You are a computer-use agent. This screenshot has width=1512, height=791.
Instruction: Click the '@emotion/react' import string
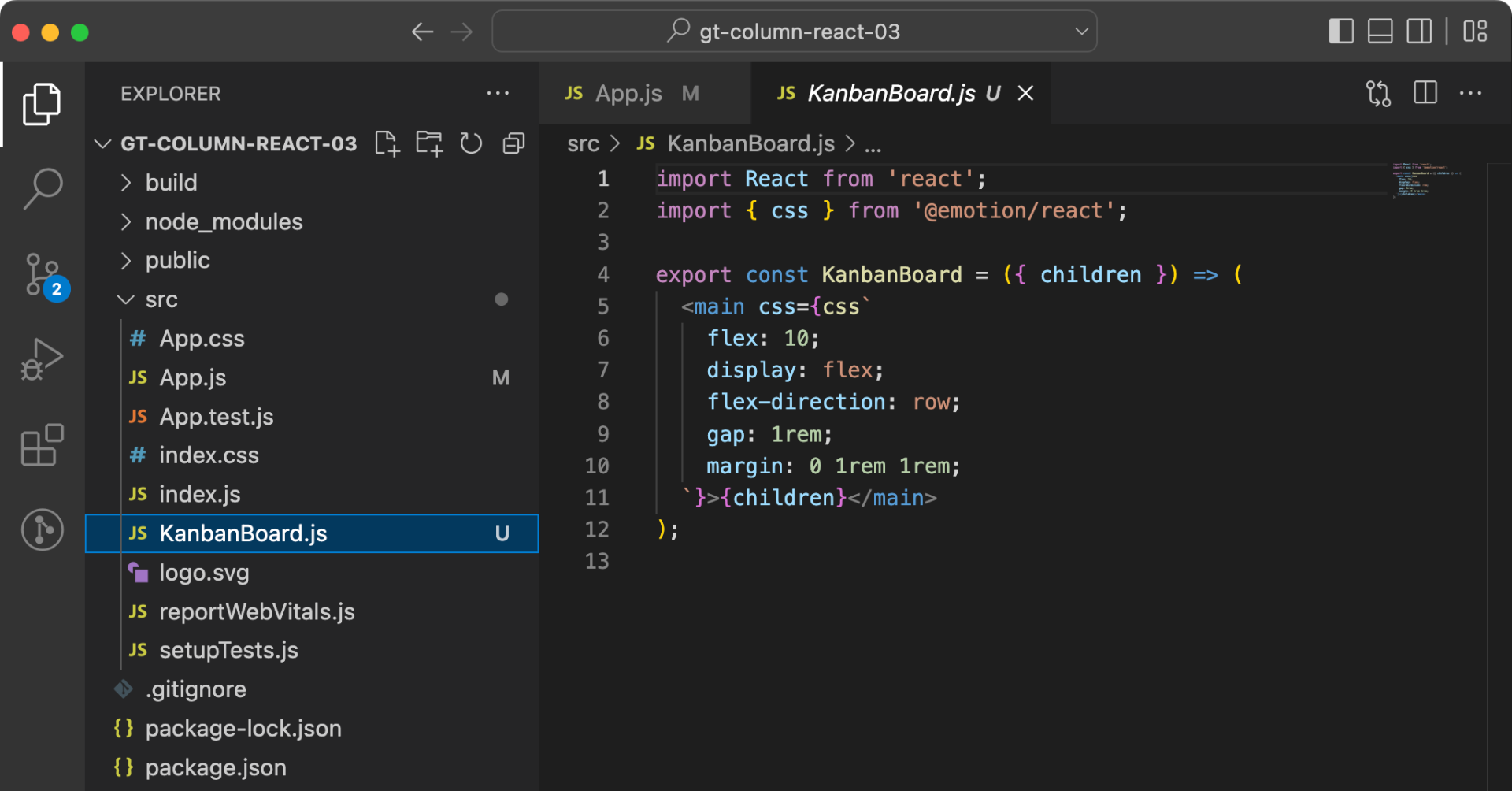[1014, 210]
